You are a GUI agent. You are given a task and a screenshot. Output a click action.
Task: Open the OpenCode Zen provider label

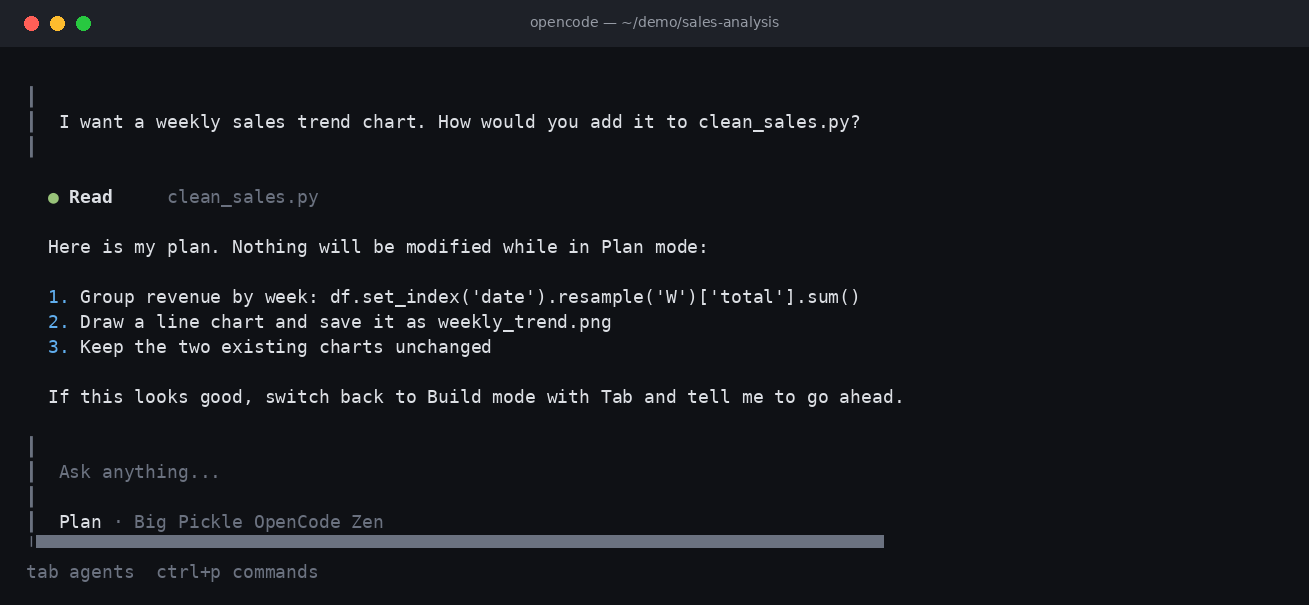(x=319, y=522)
